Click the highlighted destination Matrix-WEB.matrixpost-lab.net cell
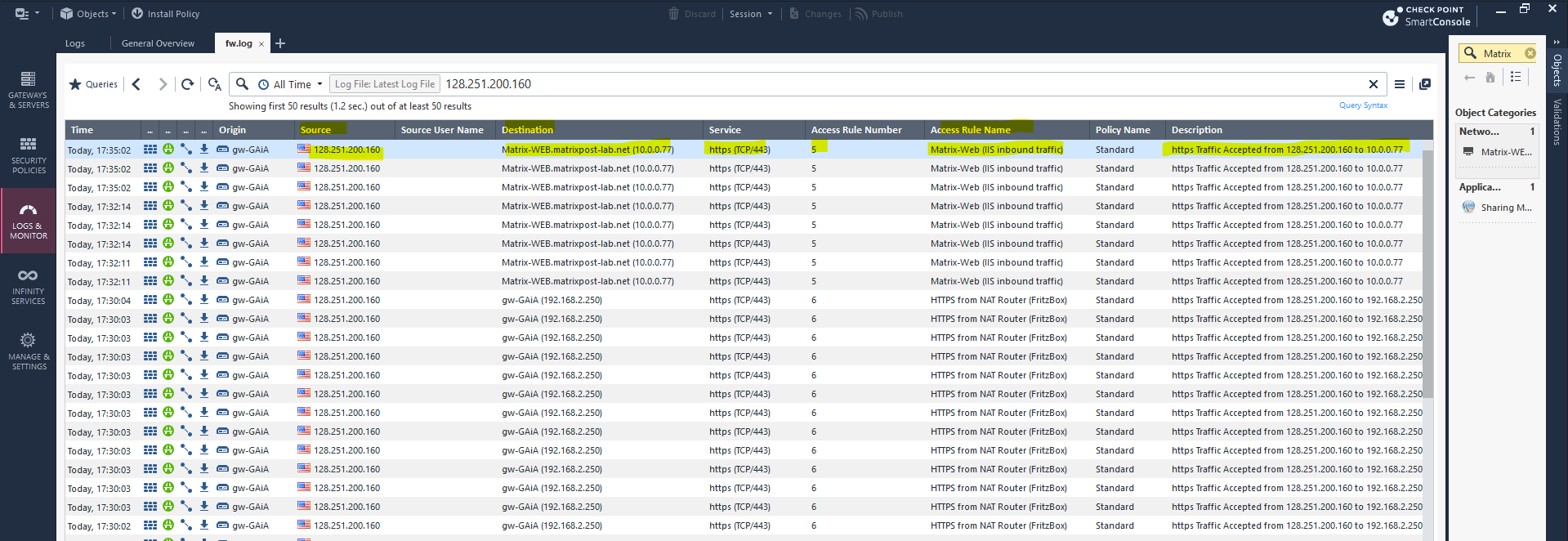This screenshot has height=541, width=1568. [x=587, y=150]
